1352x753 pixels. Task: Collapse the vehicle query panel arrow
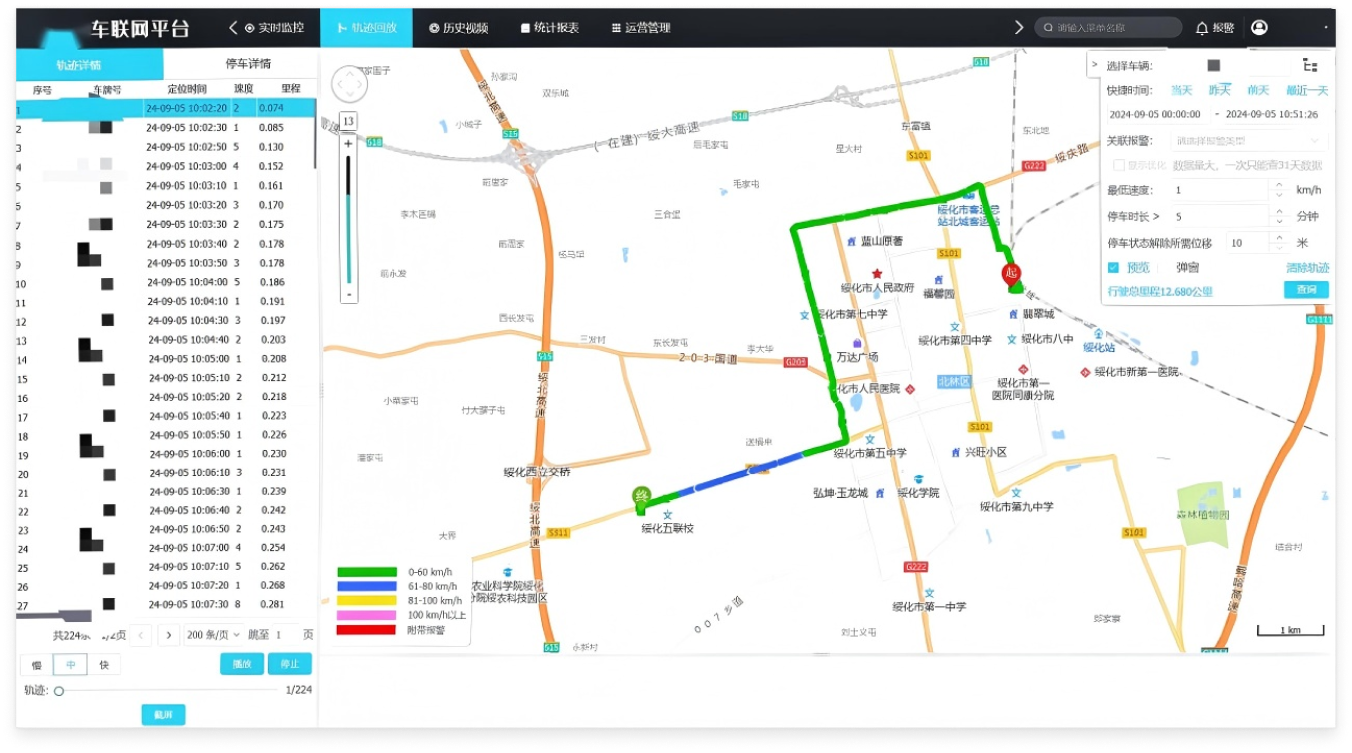coord(1094,65)
